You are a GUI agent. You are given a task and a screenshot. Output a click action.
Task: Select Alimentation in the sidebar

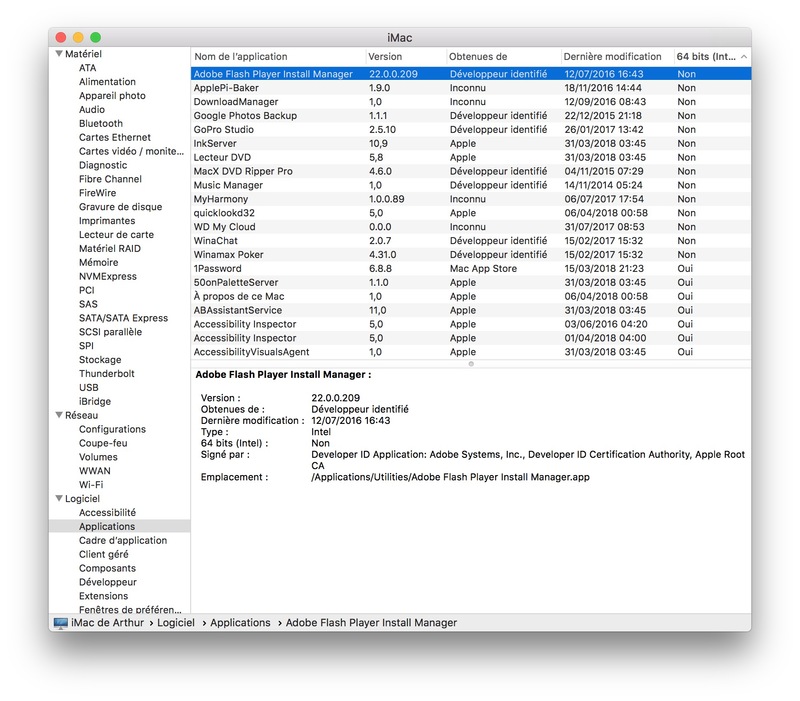pyautogui.click(x=107, y=82)
